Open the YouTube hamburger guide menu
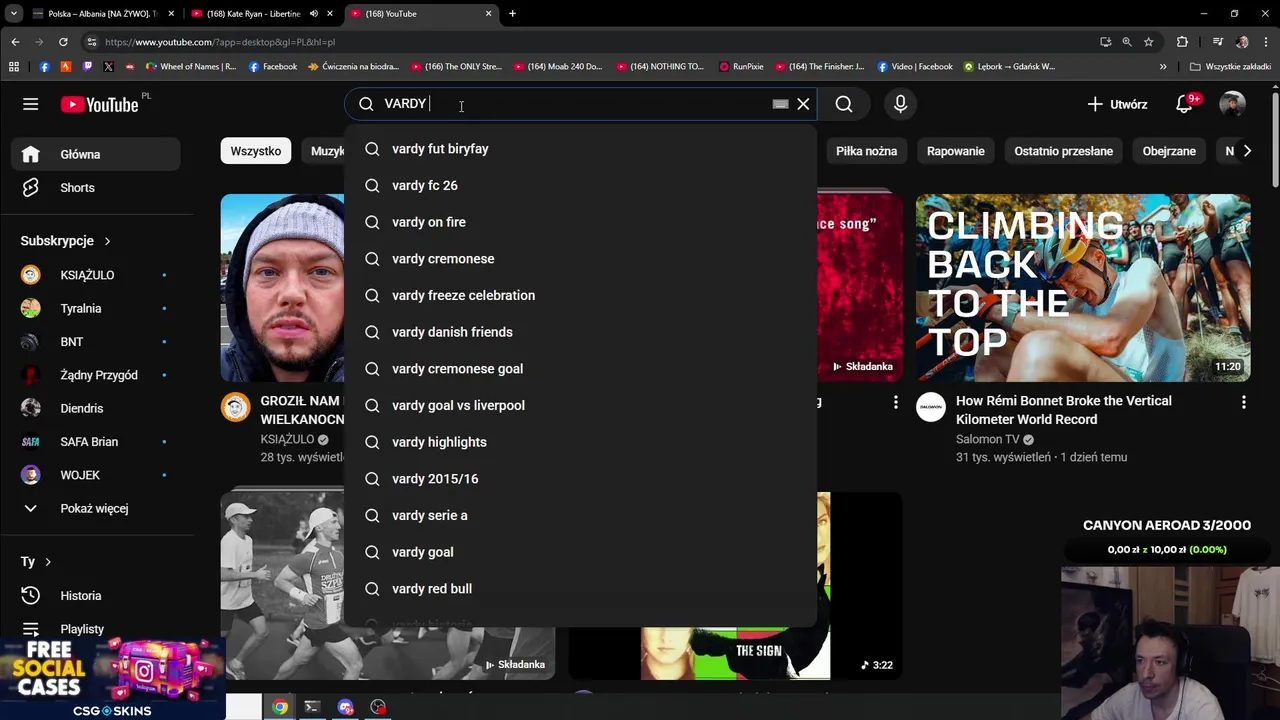The image size is (1280, 720). [31, 104]
